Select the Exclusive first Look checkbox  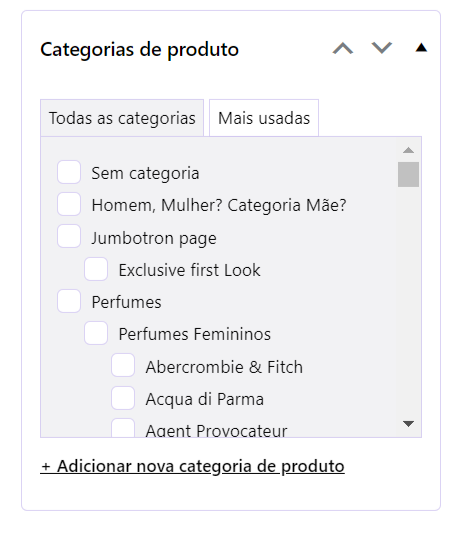96,269
